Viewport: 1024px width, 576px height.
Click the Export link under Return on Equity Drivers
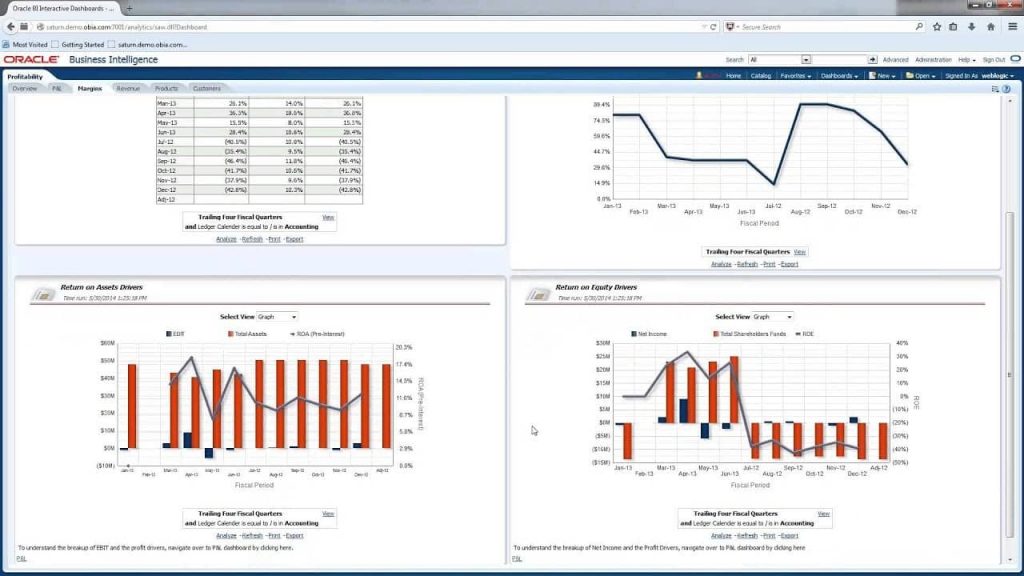789,536
